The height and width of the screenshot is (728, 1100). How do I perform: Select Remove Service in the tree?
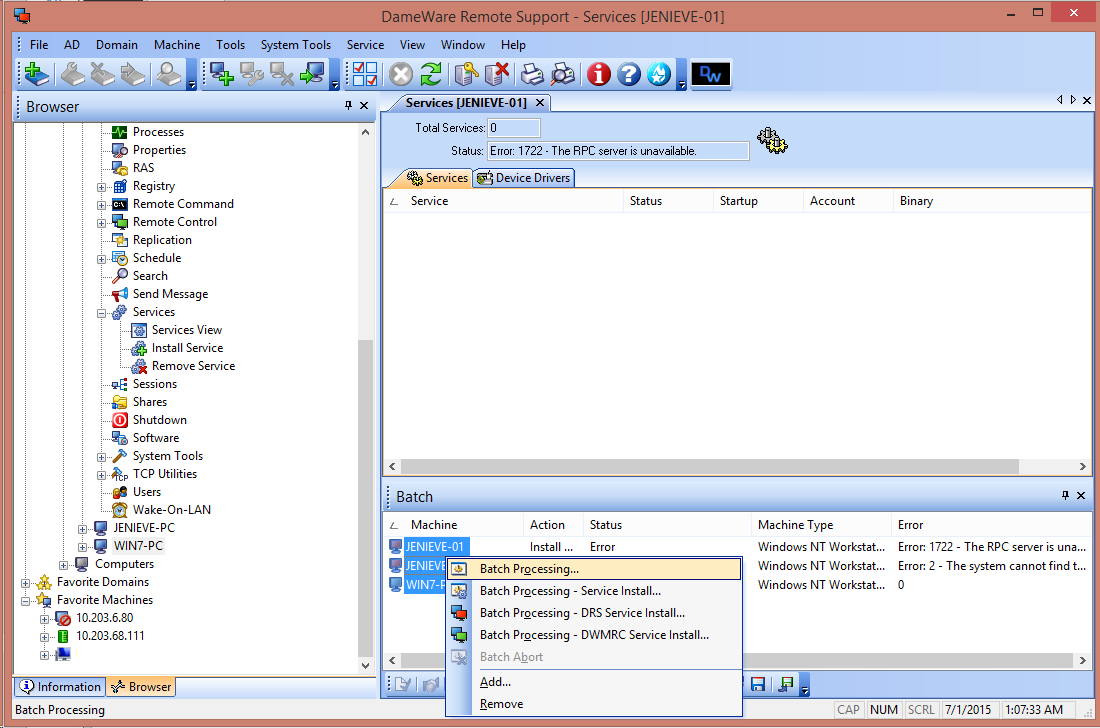tap(193, 366)
